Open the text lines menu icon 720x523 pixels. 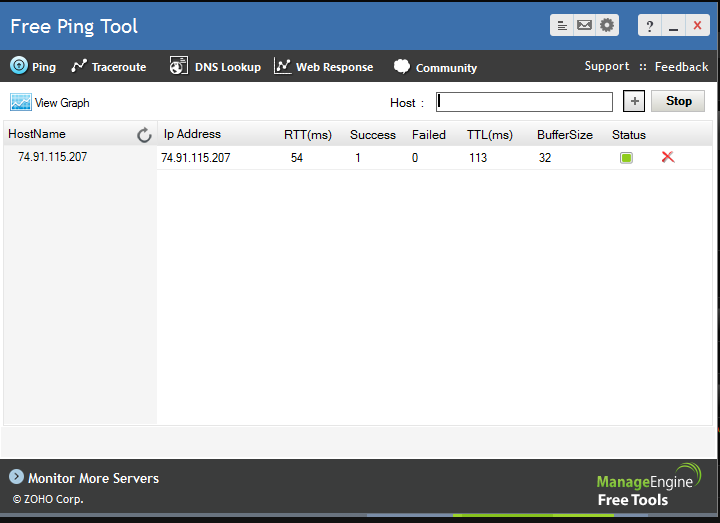click(562, 25)
